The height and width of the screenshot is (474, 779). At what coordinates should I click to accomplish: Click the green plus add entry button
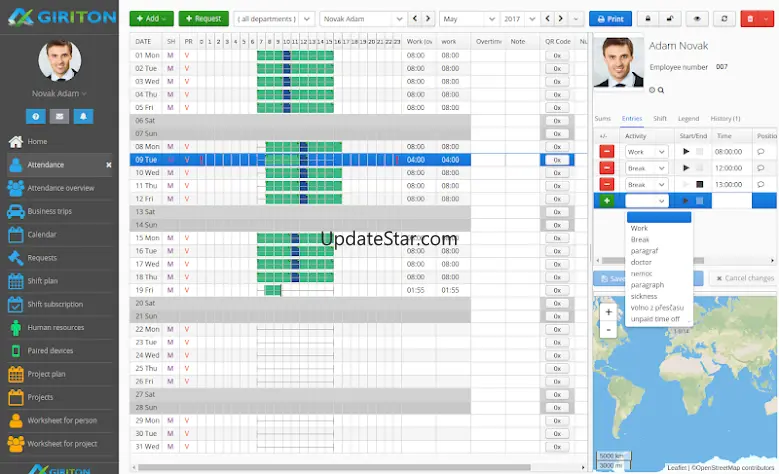tap(607, 201)
